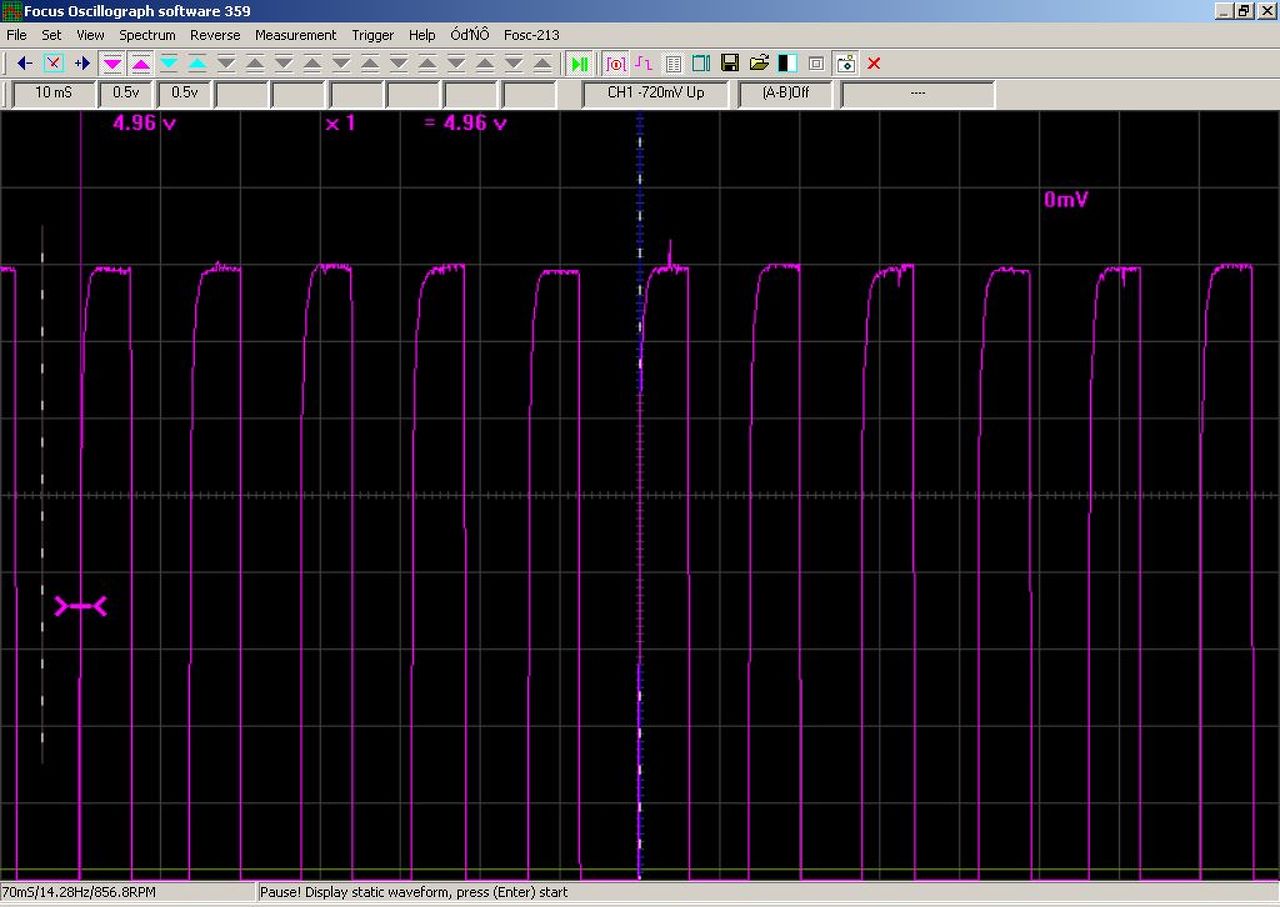Image resolution: width=1280 pixels, height=907 pixels.
Task: Capture a screenshot with the camera icon
Action: pyautogui.click(x=846, y=64)
